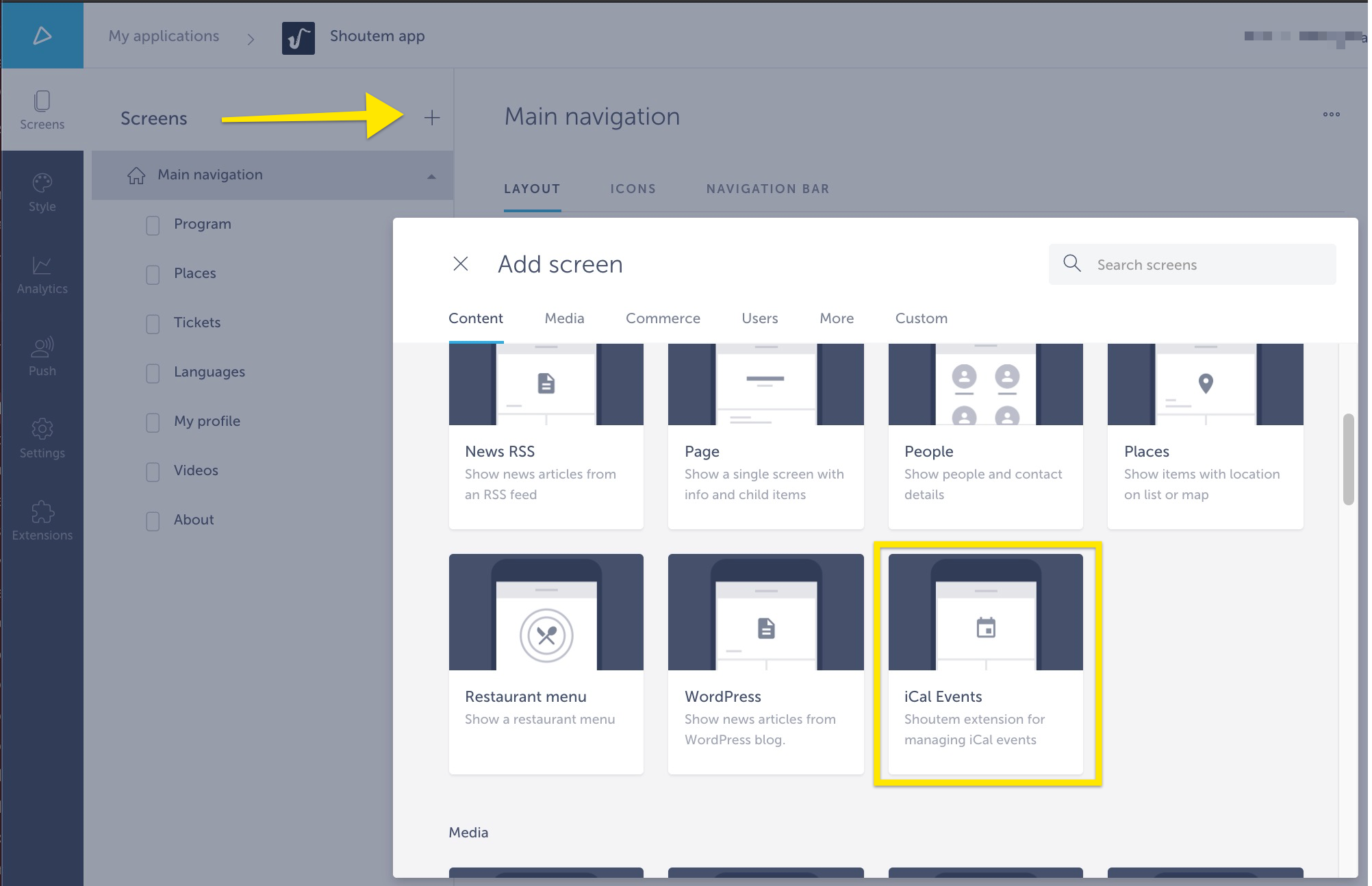The height and width of the screenshot is (886, 1372).
Task: Collapse the Main navigation tree
Action: (431, 176)
